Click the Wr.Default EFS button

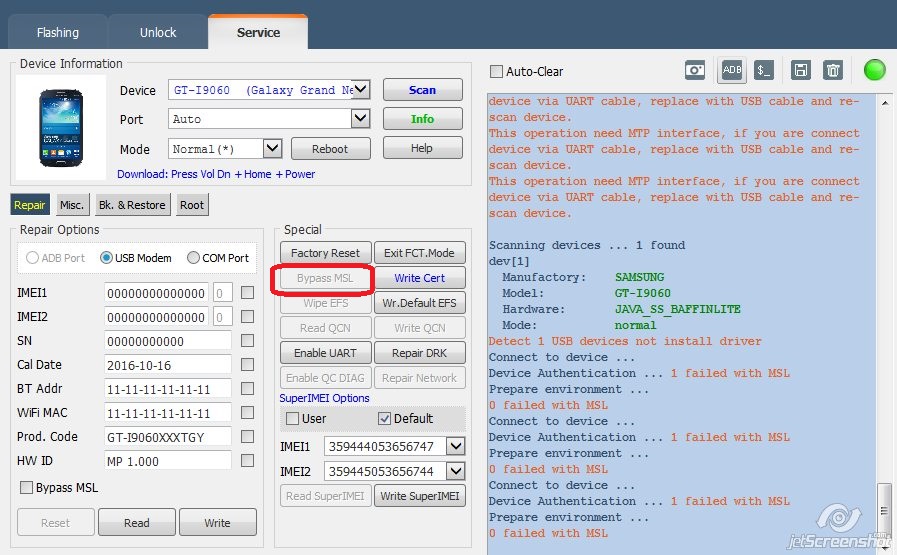[x=419, y=303]
